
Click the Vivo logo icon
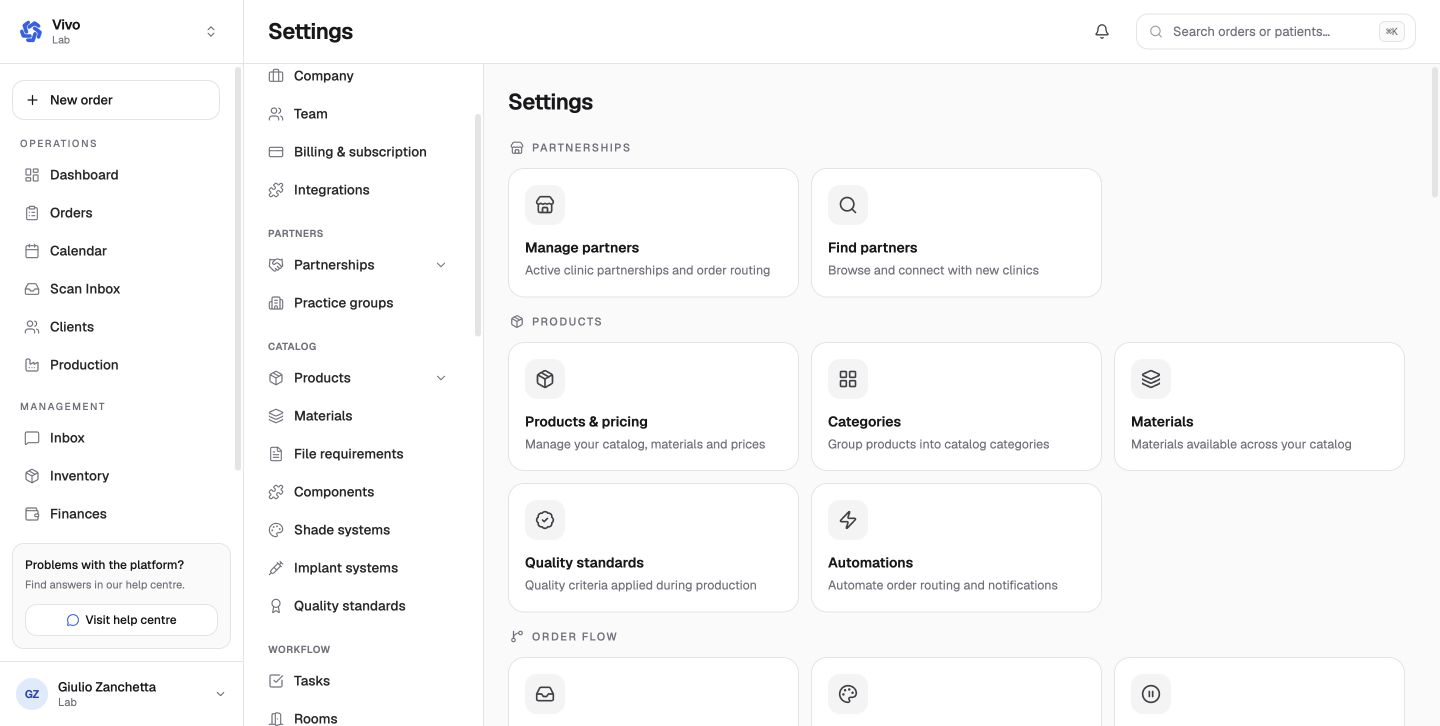point(31,31)
